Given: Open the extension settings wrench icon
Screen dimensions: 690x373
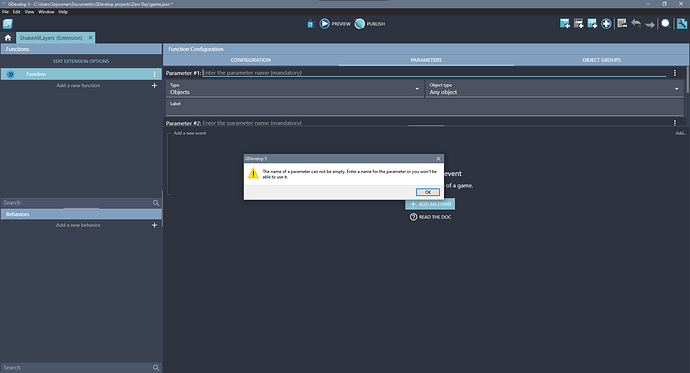Looking at the screenshot, I should pyautogui.click(x=682, y=24).
